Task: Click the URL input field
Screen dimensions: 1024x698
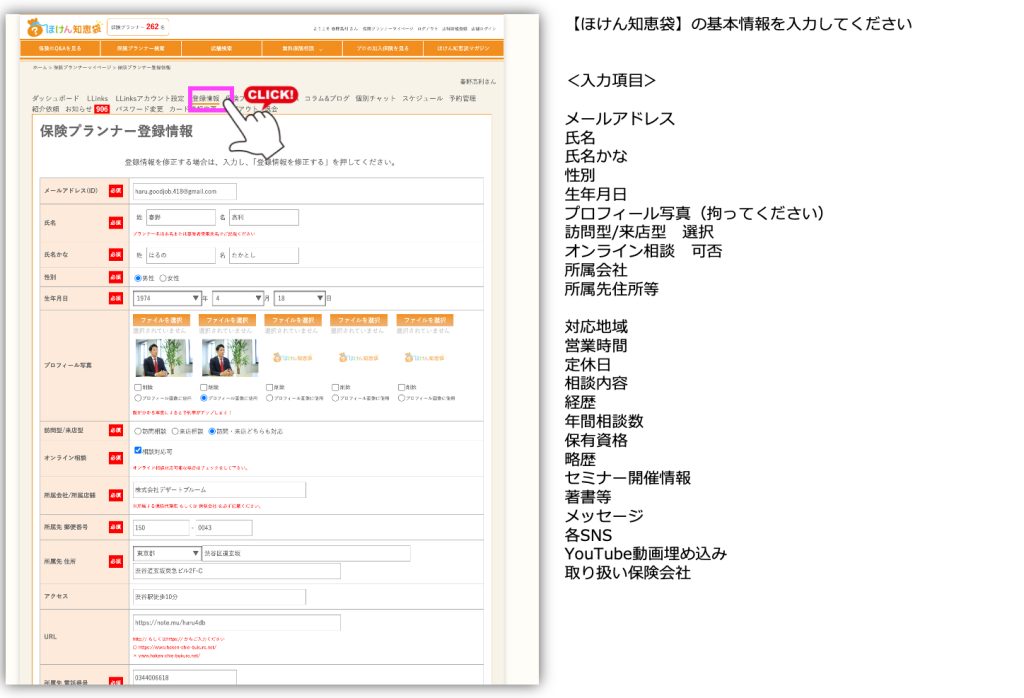Action: (x=237, y=623)
